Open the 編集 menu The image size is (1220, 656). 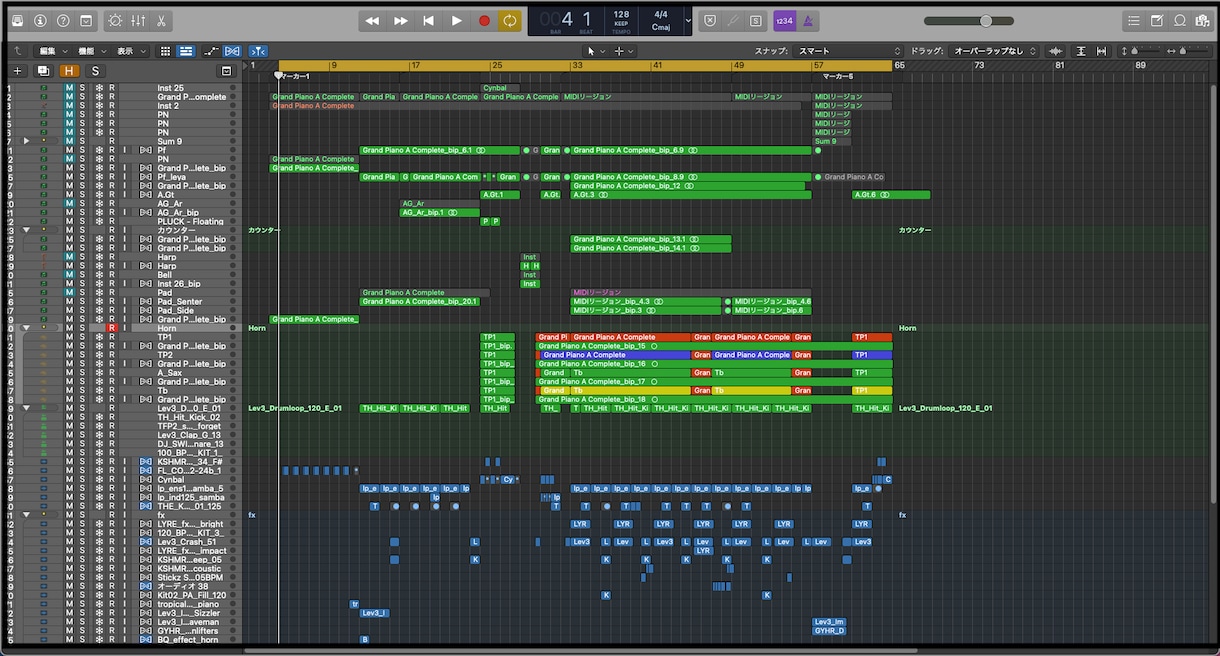[x=53, y=51]
